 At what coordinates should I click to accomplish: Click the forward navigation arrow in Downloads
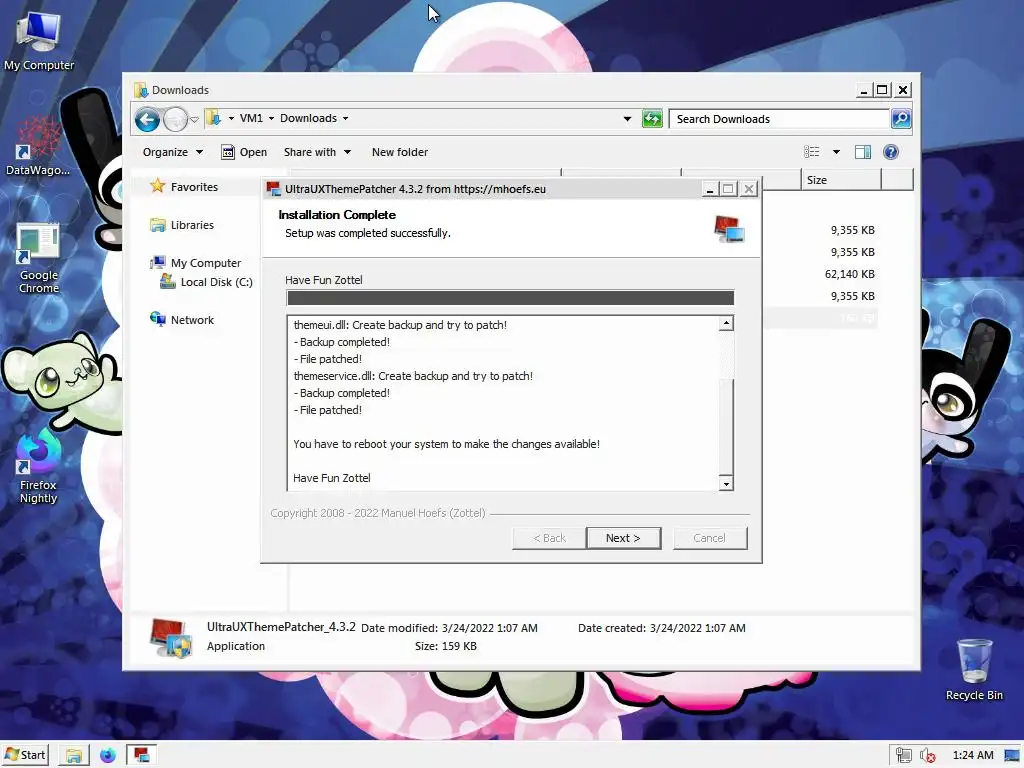click(175, 120)
